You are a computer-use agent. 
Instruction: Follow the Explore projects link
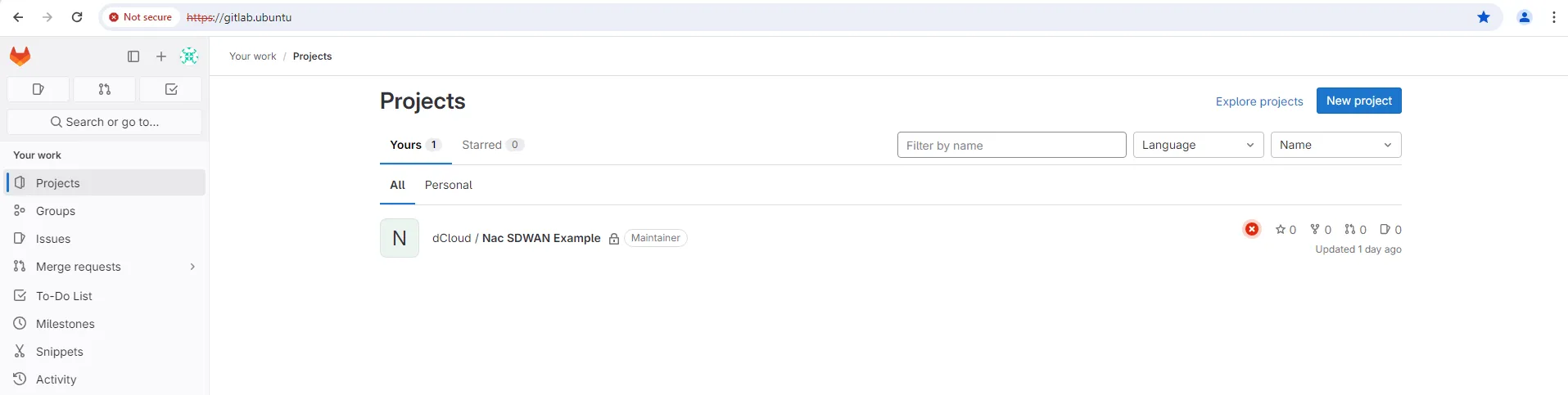coord(1258,101)
